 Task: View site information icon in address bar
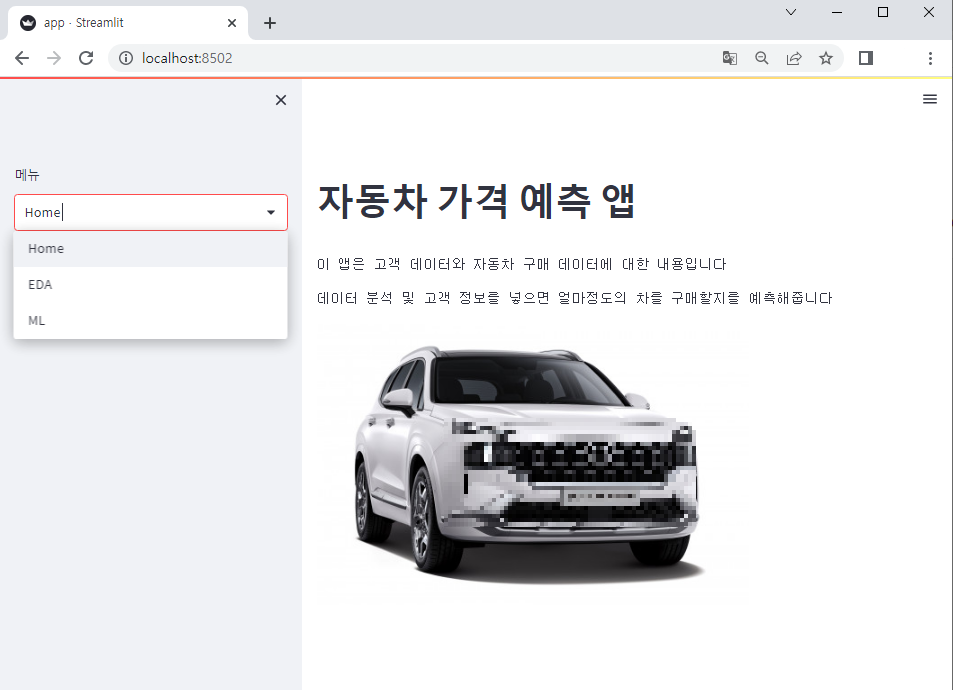coord(126,58)
